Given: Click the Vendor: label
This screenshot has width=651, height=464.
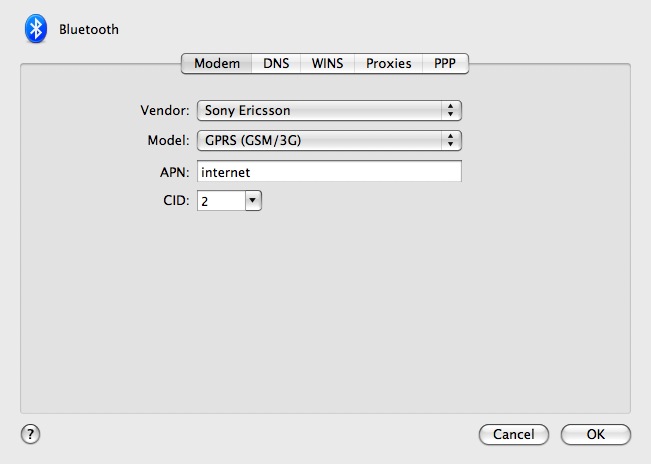Looking at the screenshot, I should tap(165, 110).
